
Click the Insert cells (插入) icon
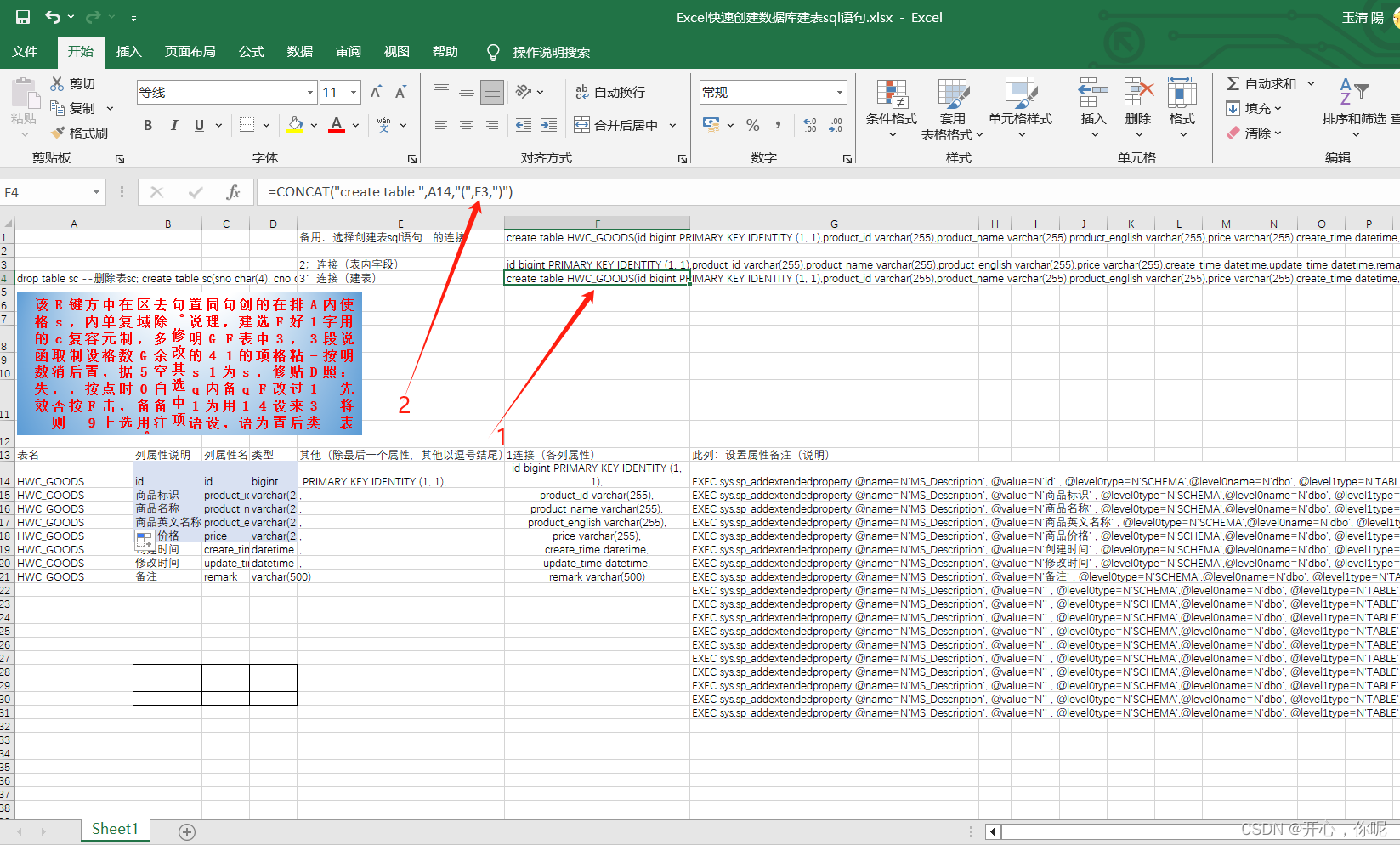coord(1093,92)
